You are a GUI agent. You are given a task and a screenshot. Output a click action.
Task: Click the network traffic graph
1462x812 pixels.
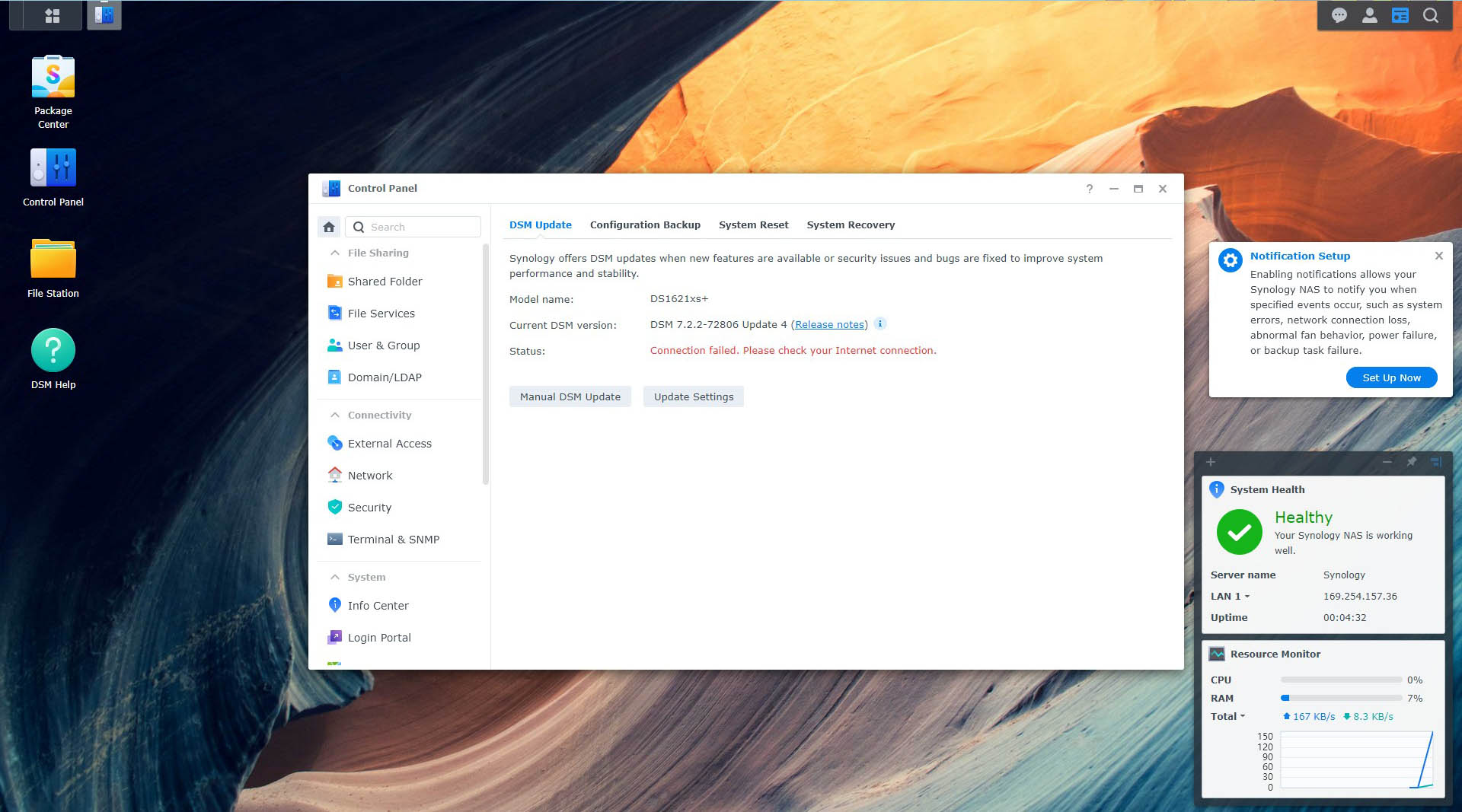pyautogui.click(x=1357, y=760)
